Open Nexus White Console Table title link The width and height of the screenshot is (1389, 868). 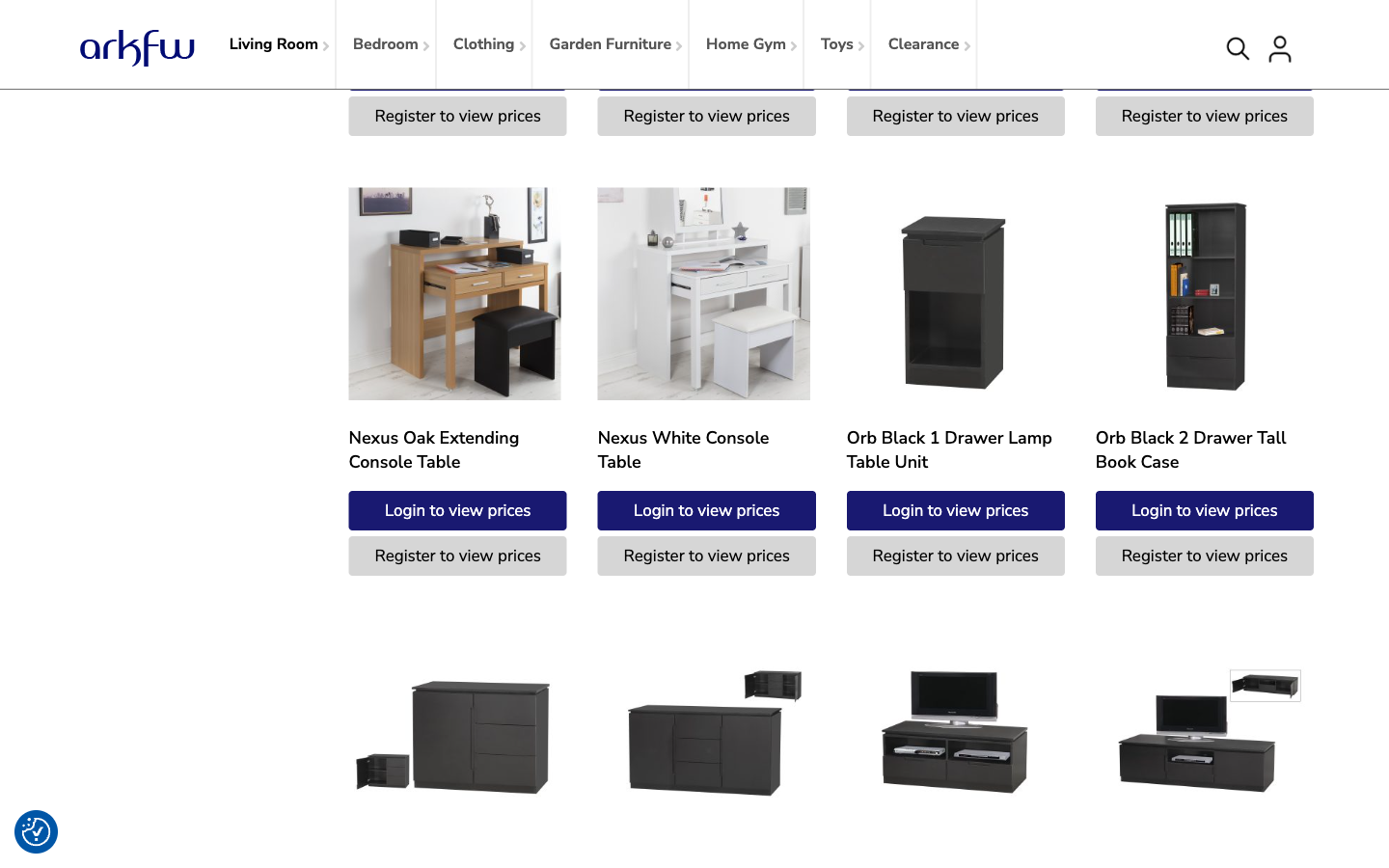pyautogui.click(x=683, y=449)
